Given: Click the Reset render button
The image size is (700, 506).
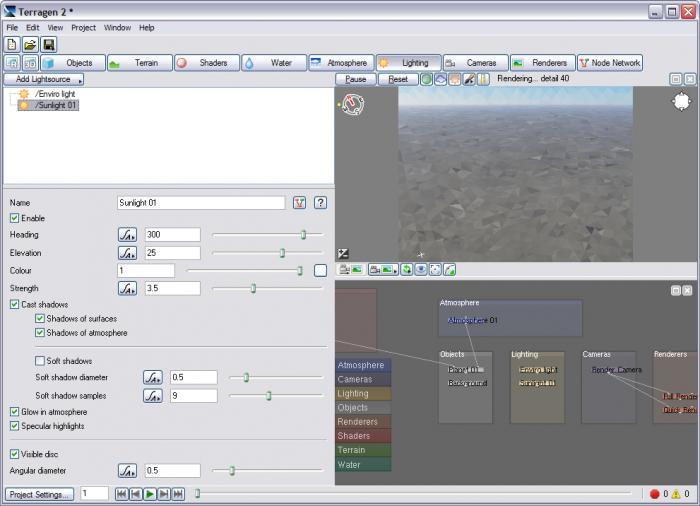Looking at the screenshot, I should click(x=398, y=79).
